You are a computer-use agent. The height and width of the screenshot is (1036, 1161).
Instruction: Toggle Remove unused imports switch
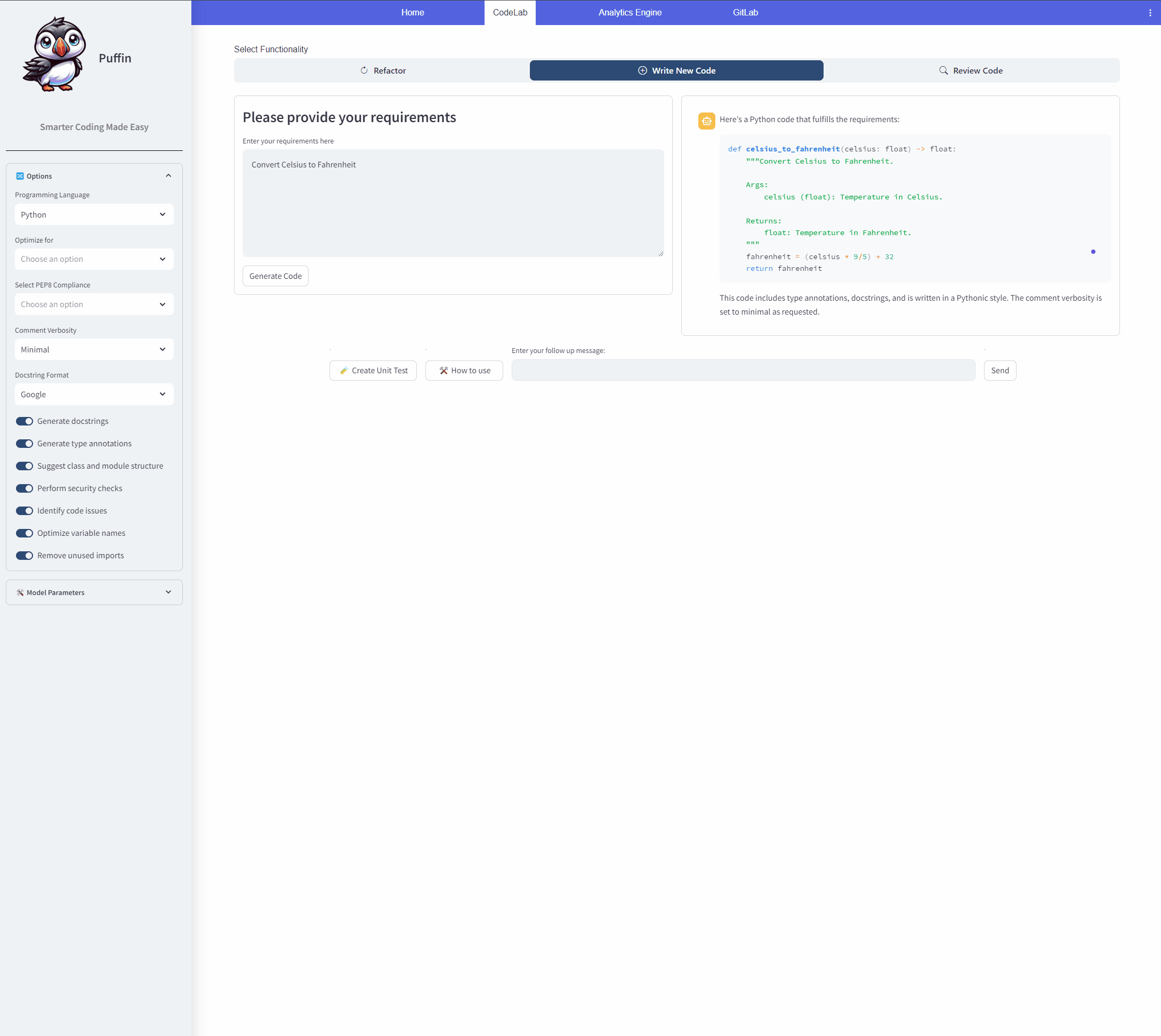click(x=25, y=556)
